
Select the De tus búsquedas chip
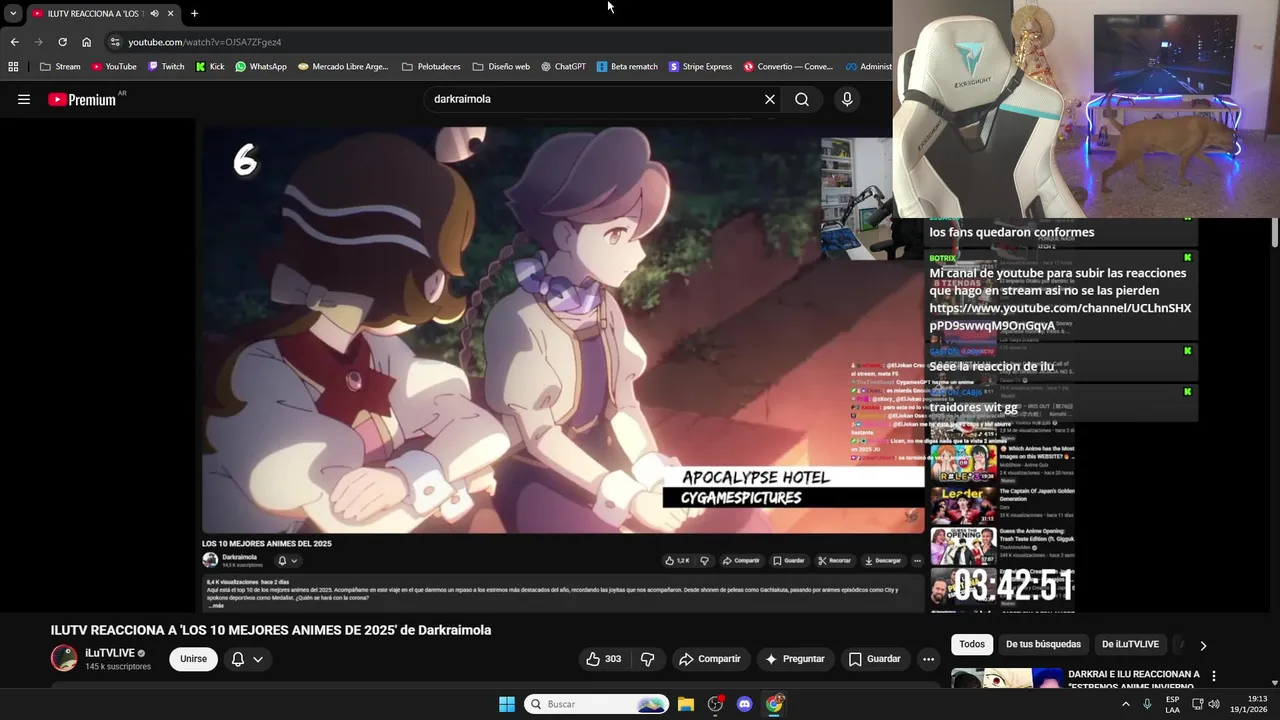(1043, 645)
